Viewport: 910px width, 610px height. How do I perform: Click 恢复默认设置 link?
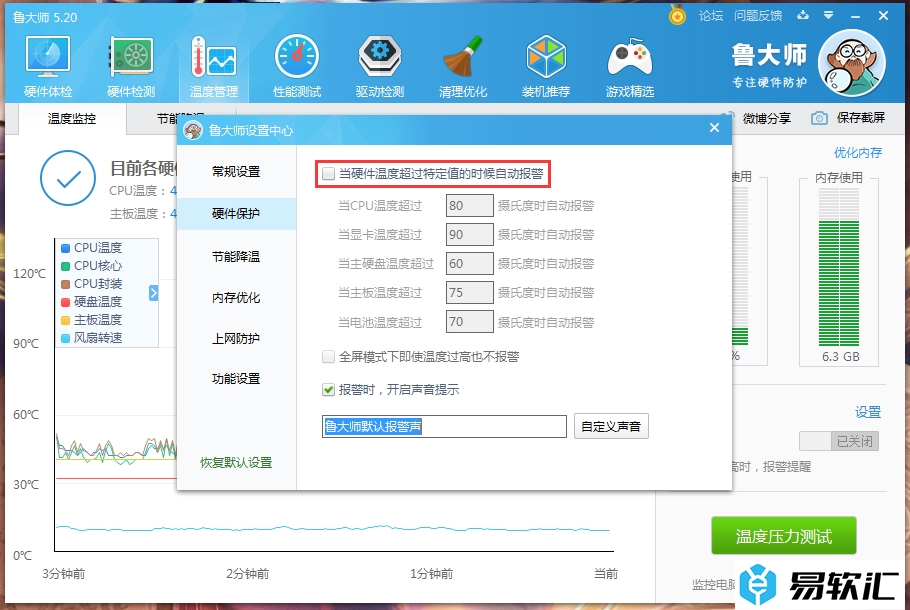[x=236, y=463]
